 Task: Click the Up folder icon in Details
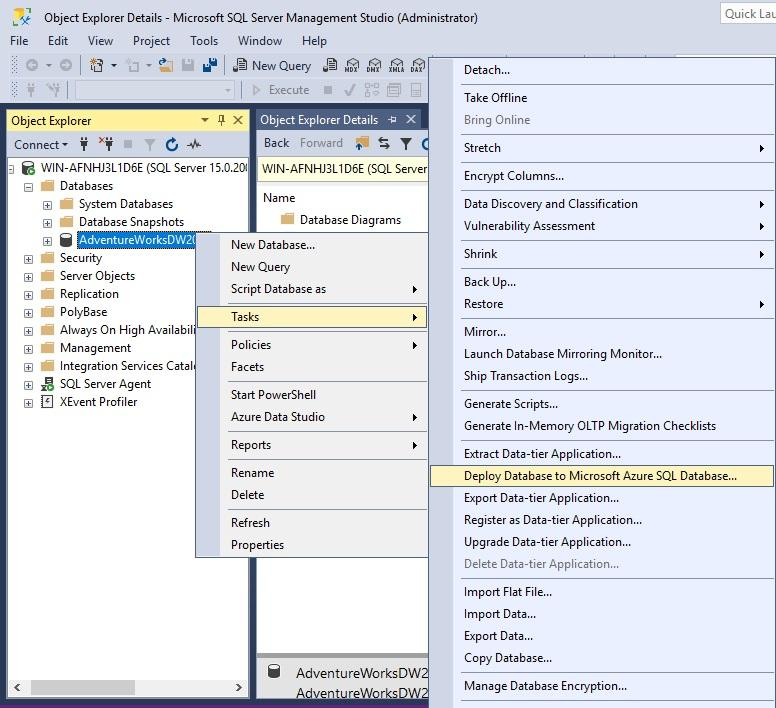point(362,143)
